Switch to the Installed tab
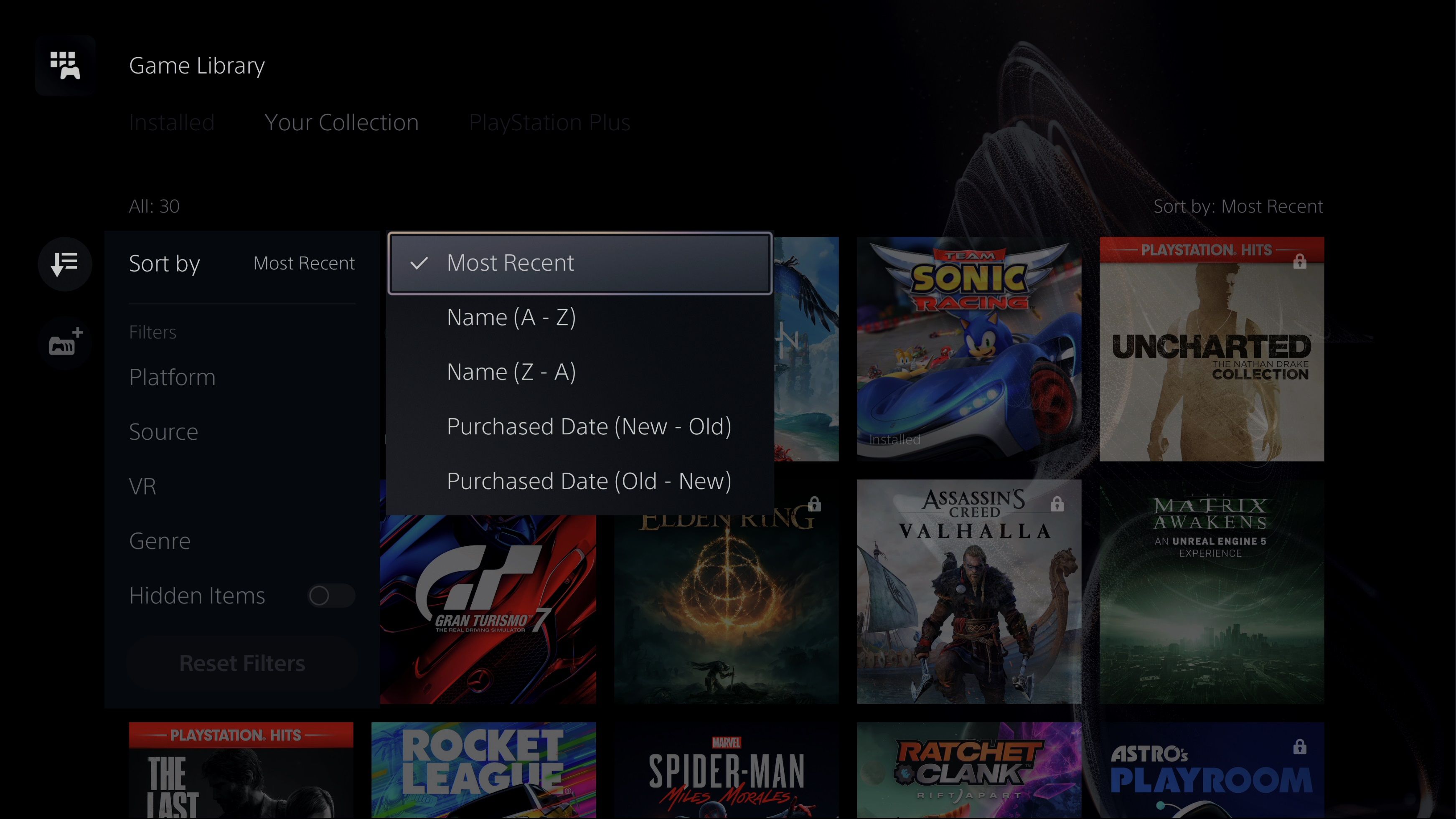Screen dimensions: 1456x819 pos(172,122)
